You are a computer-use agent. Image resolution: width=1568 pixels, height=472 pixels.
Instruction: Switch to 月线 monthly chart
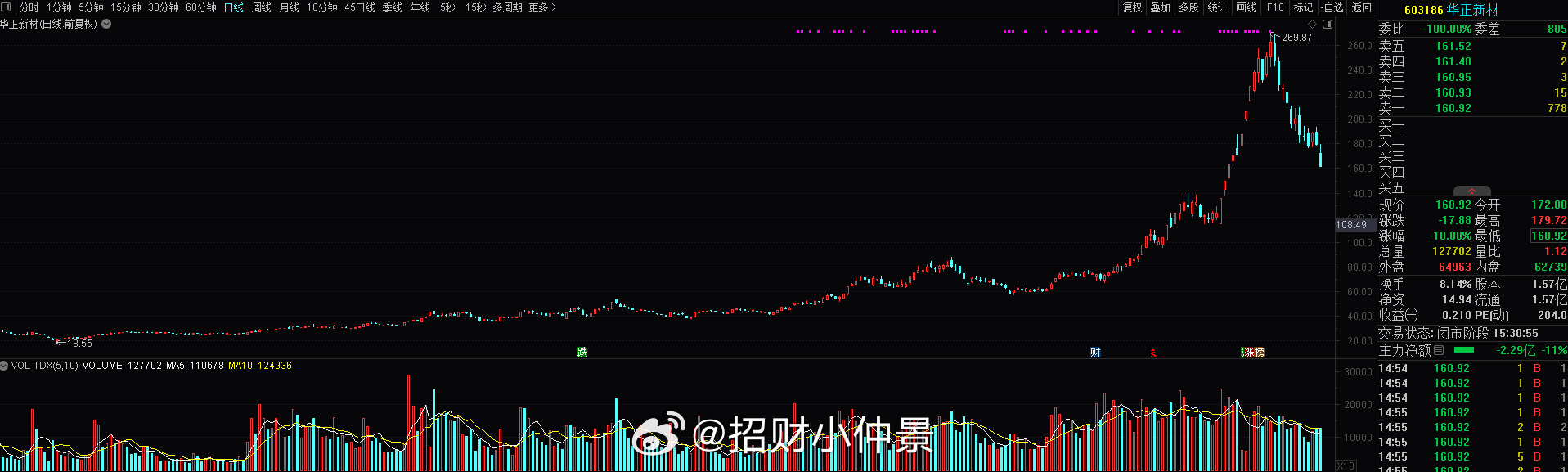tap(290, 7)
